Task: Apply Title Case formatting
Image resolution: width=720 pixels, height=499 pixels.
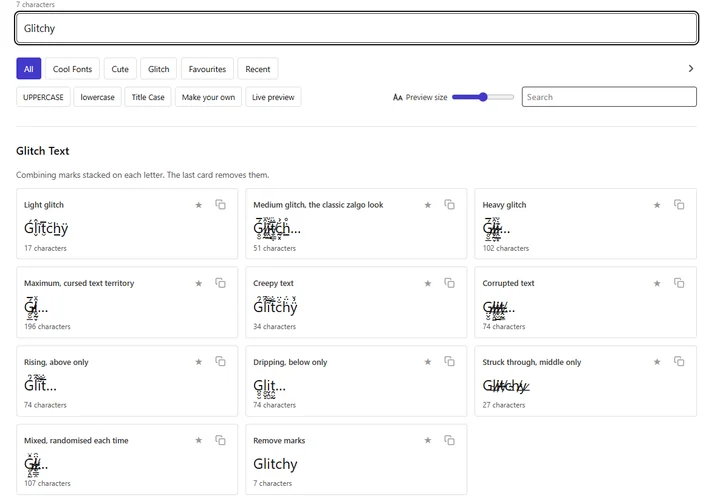Action: [148, 97]
